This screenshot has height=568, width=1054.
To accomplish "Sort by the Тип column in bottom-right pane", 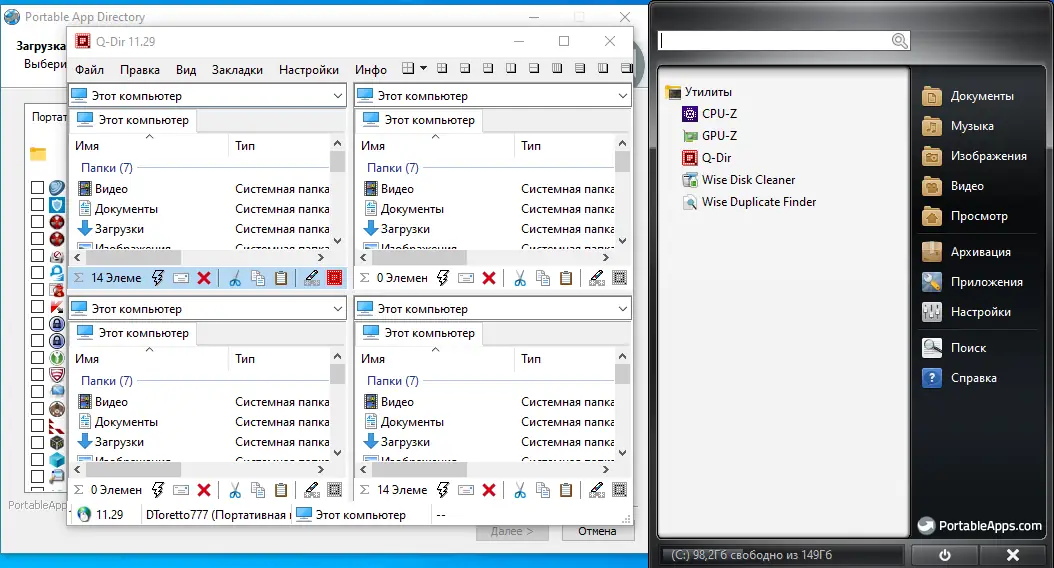I will (530, 359).
